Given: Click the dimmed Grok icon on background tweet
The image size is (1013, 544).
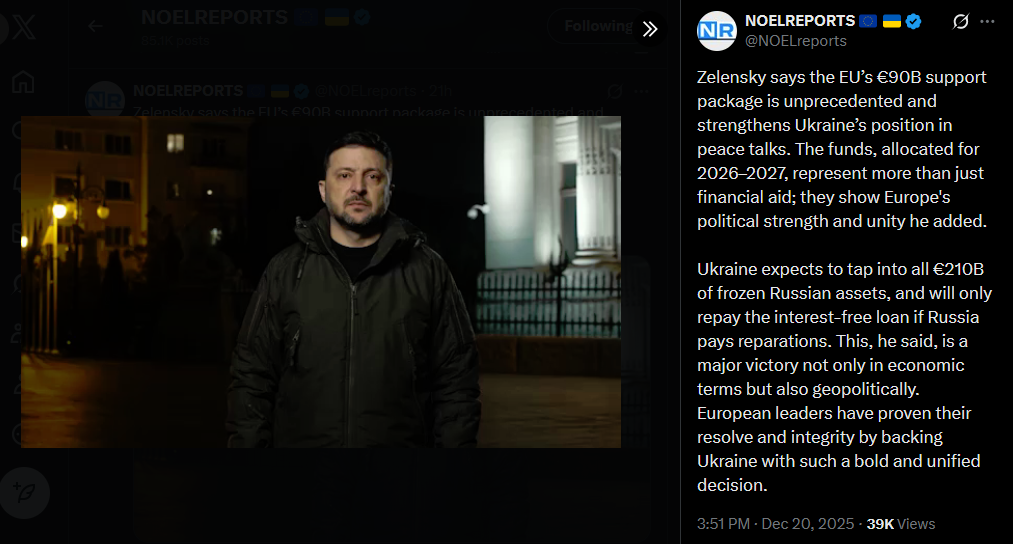Looking at the screenshot, I should coord(615,91).
